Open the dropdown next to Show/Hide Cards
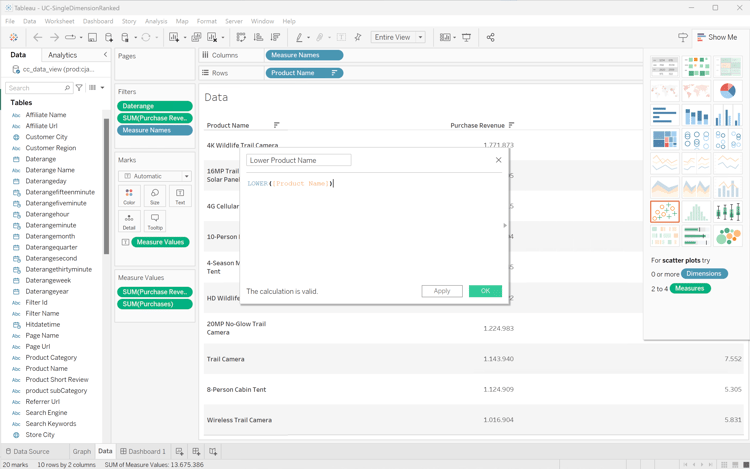Image resolution: width=750 pixels, height=469 pixels. 454,37
